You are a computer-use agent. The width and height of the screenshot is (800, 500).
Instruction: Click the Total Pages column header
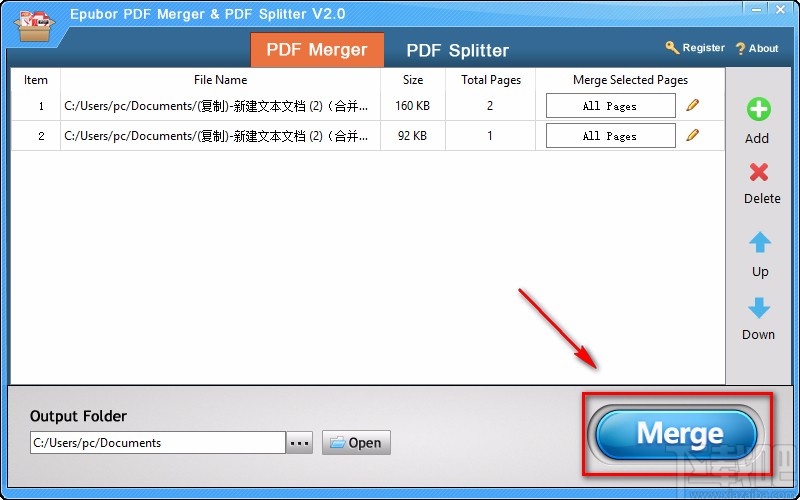point(491,80)
